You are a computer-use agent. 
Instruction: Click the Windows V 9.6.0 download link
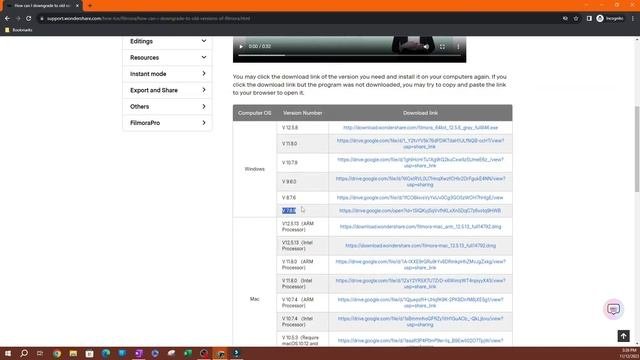click(420, 182)
